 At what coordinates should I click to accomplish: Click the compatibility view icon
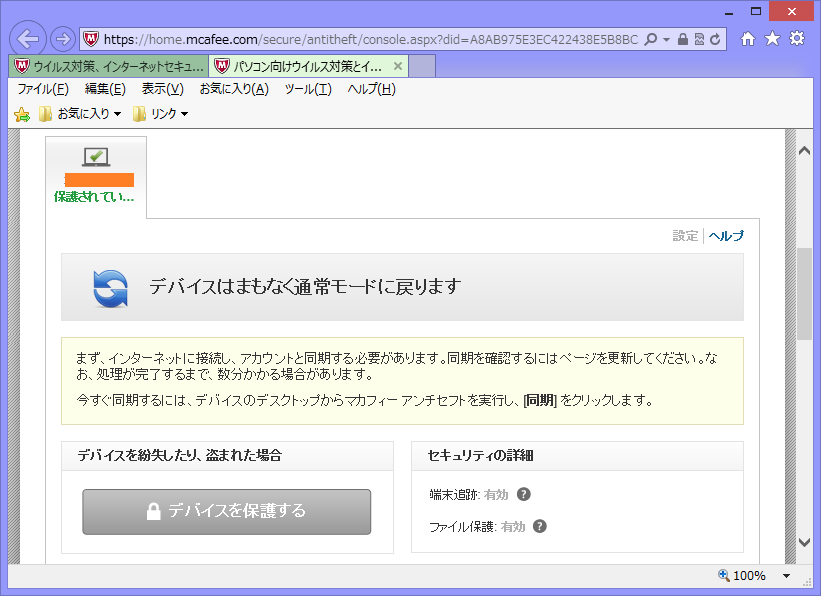[699, 39]
